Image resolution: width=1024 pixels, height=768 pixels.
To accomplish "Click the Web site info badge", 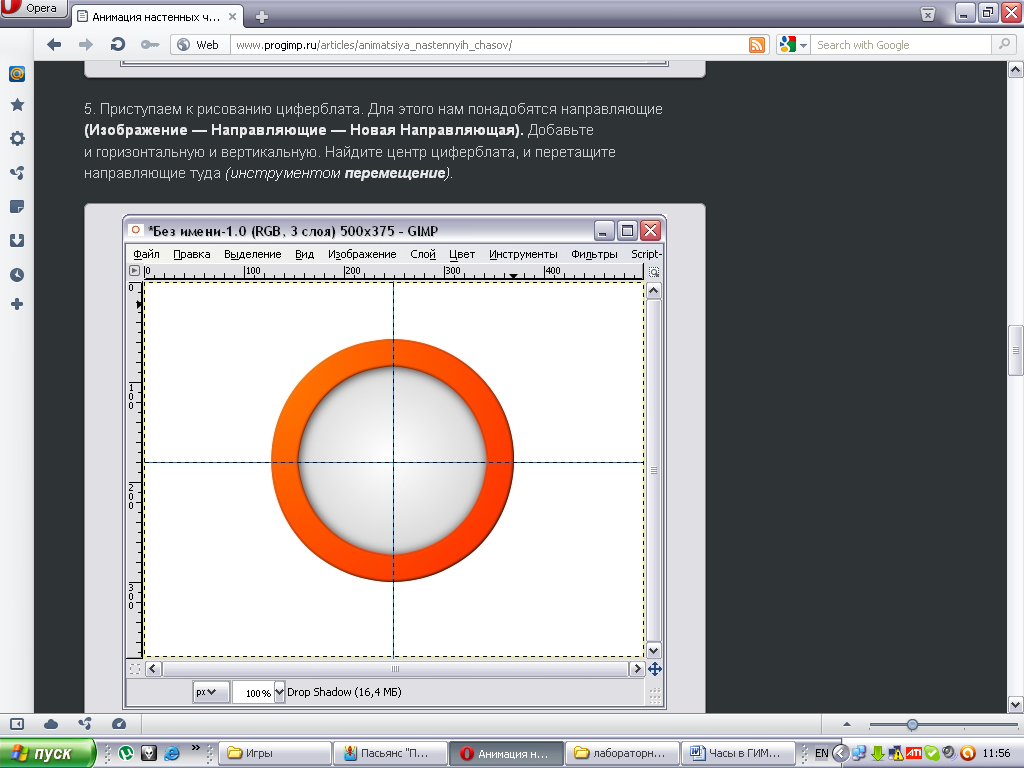I will [199, 45].
